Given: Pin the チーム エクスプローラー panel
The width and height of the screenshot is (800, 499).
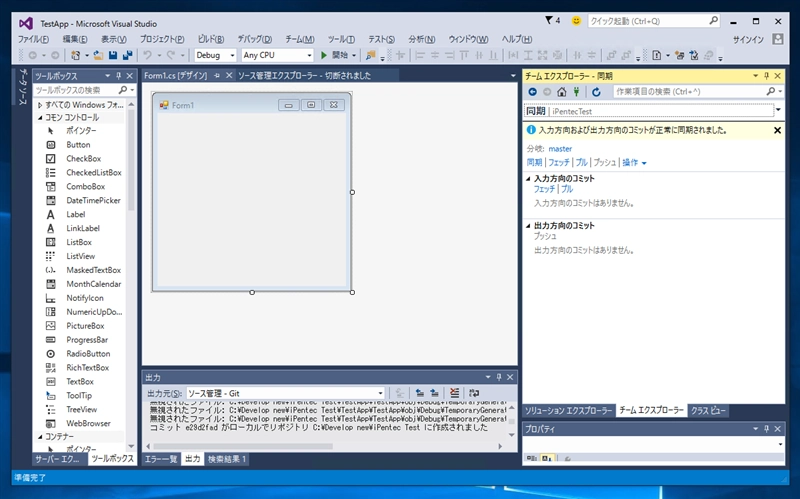Looking at the screenshot, I should pyautogui.click(x=766, y=76).
